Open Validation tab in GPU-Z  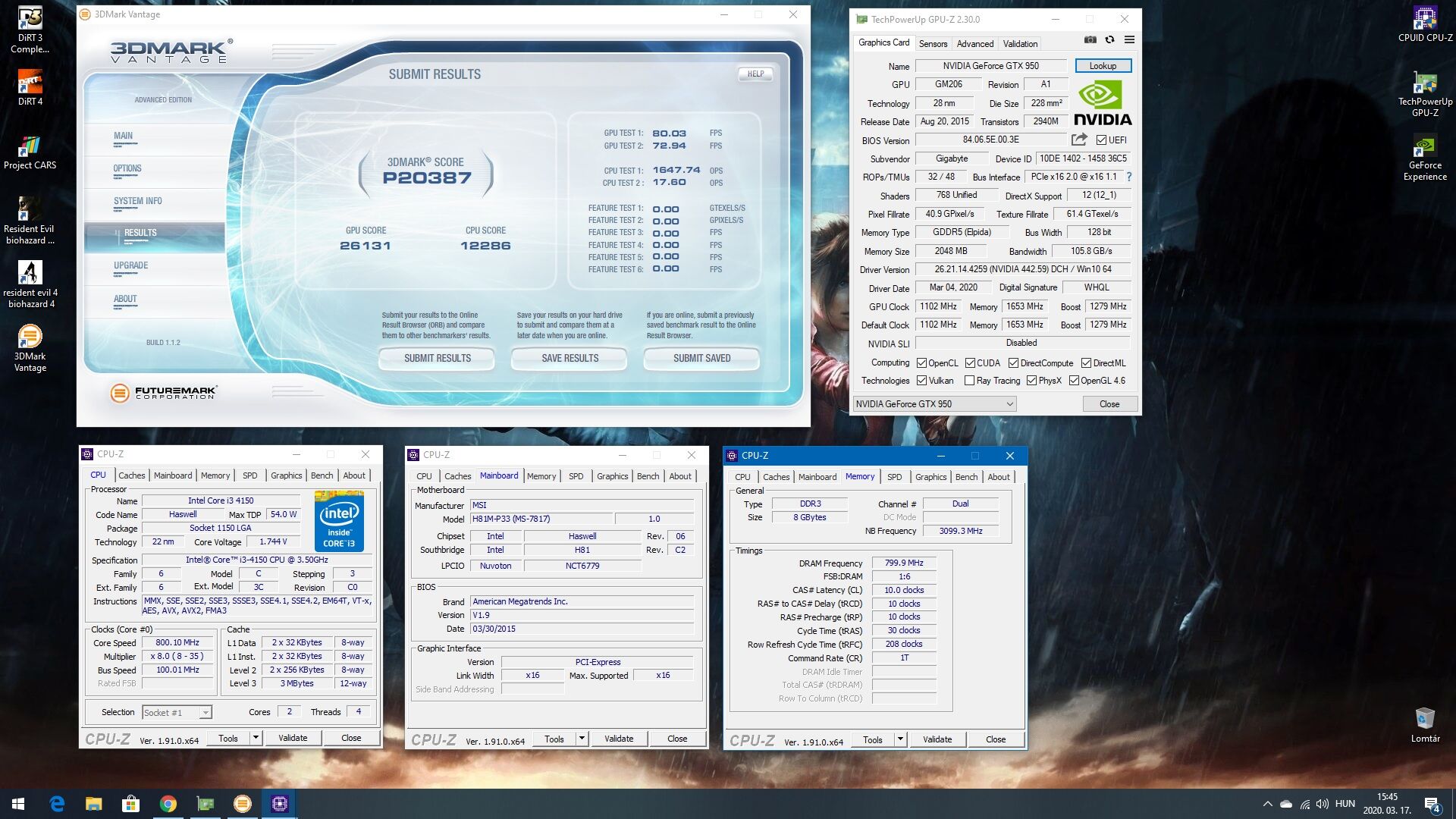1020,44
